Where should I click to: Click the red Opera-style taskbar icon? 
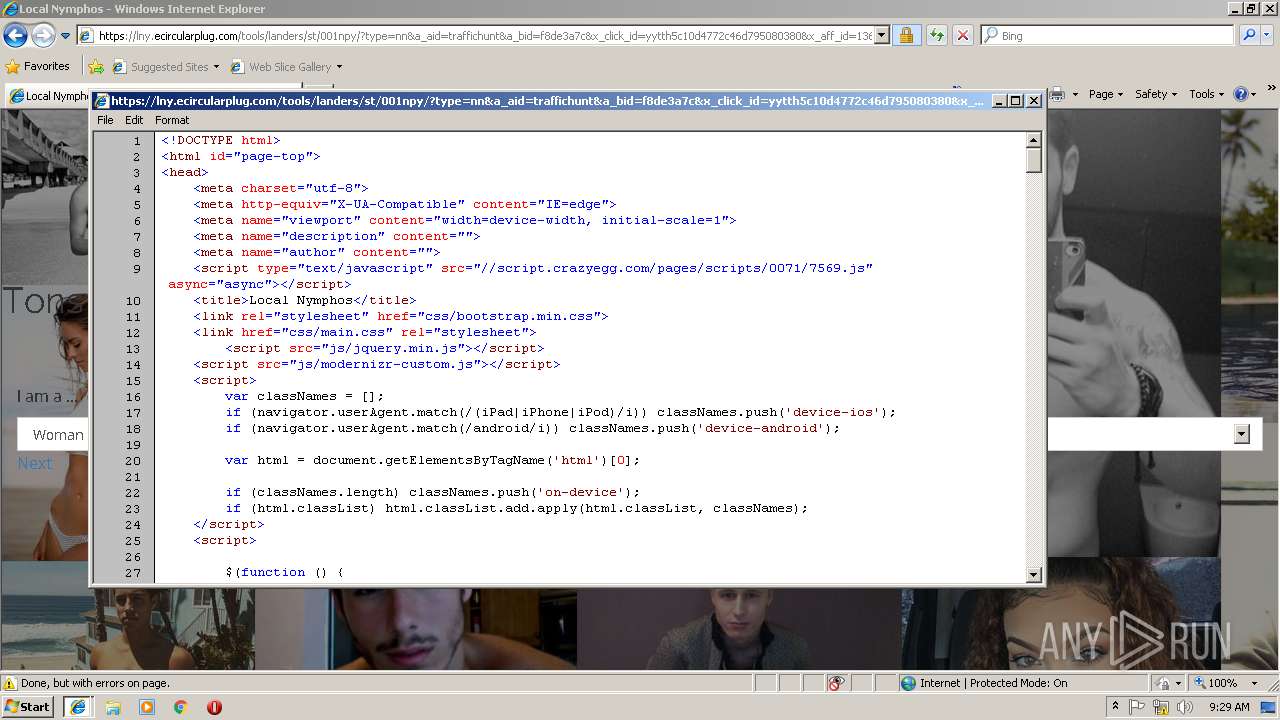pyautogui.click(x=214, y=707)
